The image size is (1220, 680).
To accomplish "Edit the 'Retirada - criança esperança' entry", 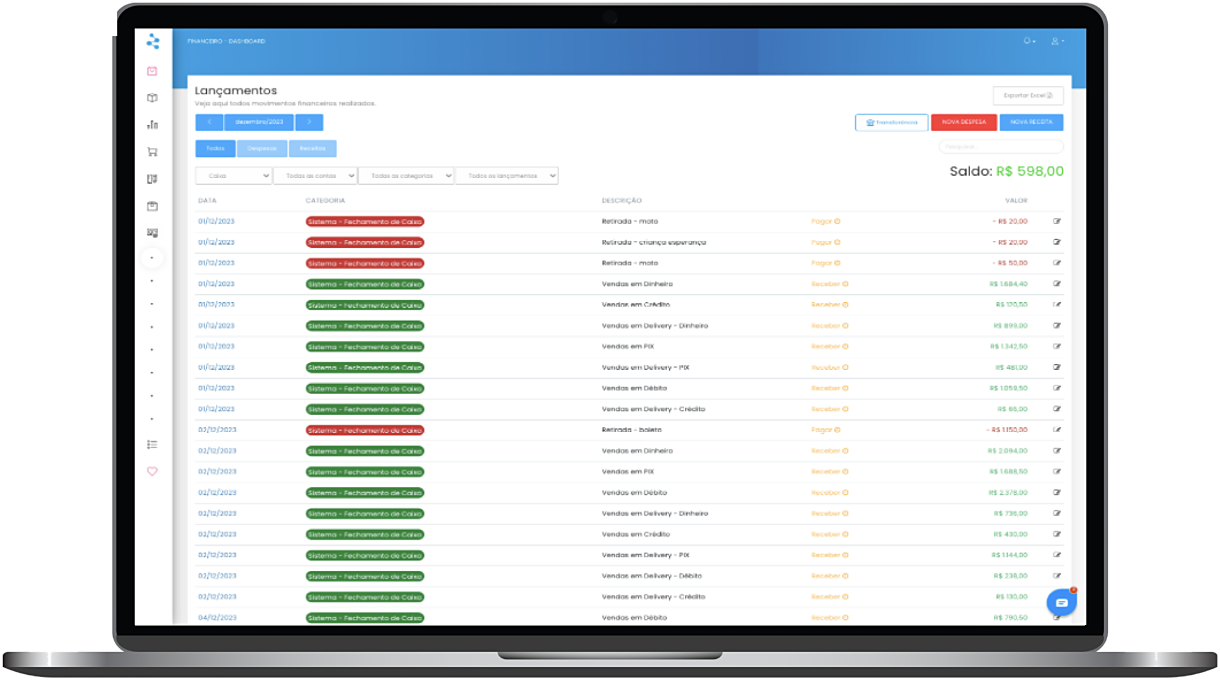I will click(1057, 242).
